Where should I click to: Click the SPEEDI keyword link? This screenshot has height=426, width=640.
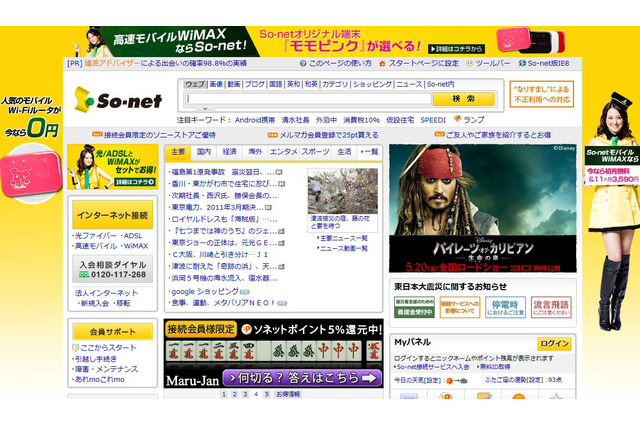point(433,120)
